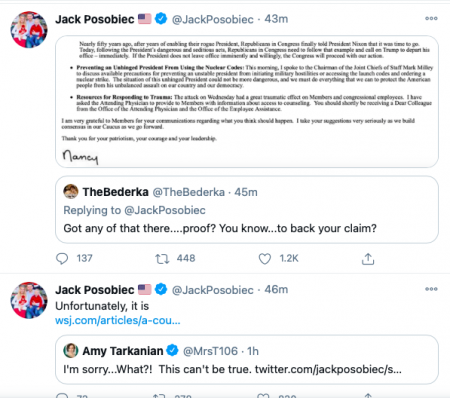450x398 pixels.
Task: Open the Nancy letter image attachment
Action: click(x=247, y=101)
